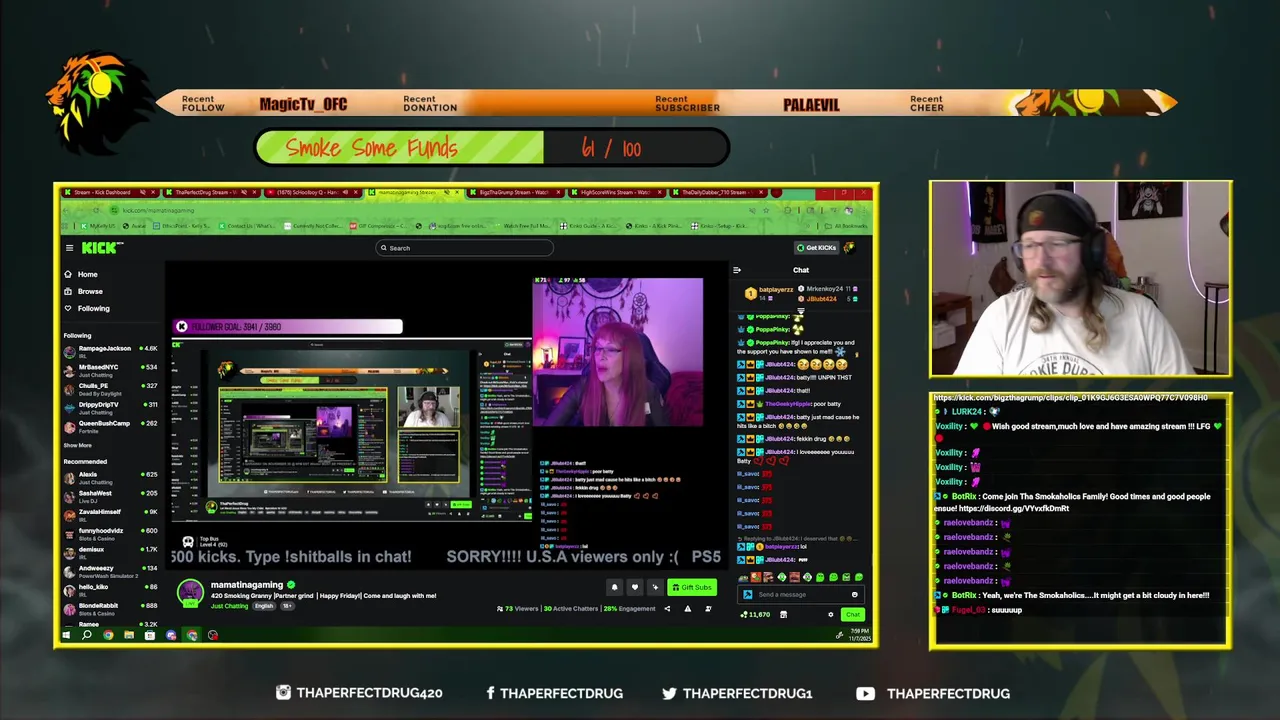
Task: Open shop icon beside points balance
Action: [x=782, y=615]
